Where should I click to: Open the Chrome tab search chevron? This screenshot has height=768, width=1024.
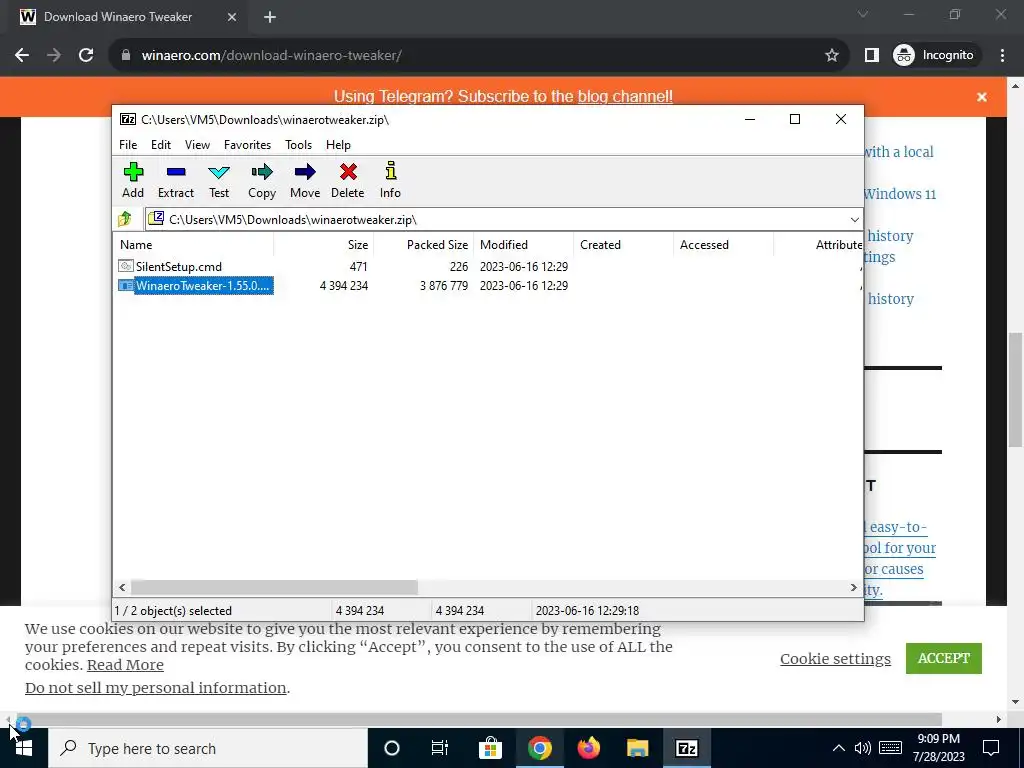point(863,14)
